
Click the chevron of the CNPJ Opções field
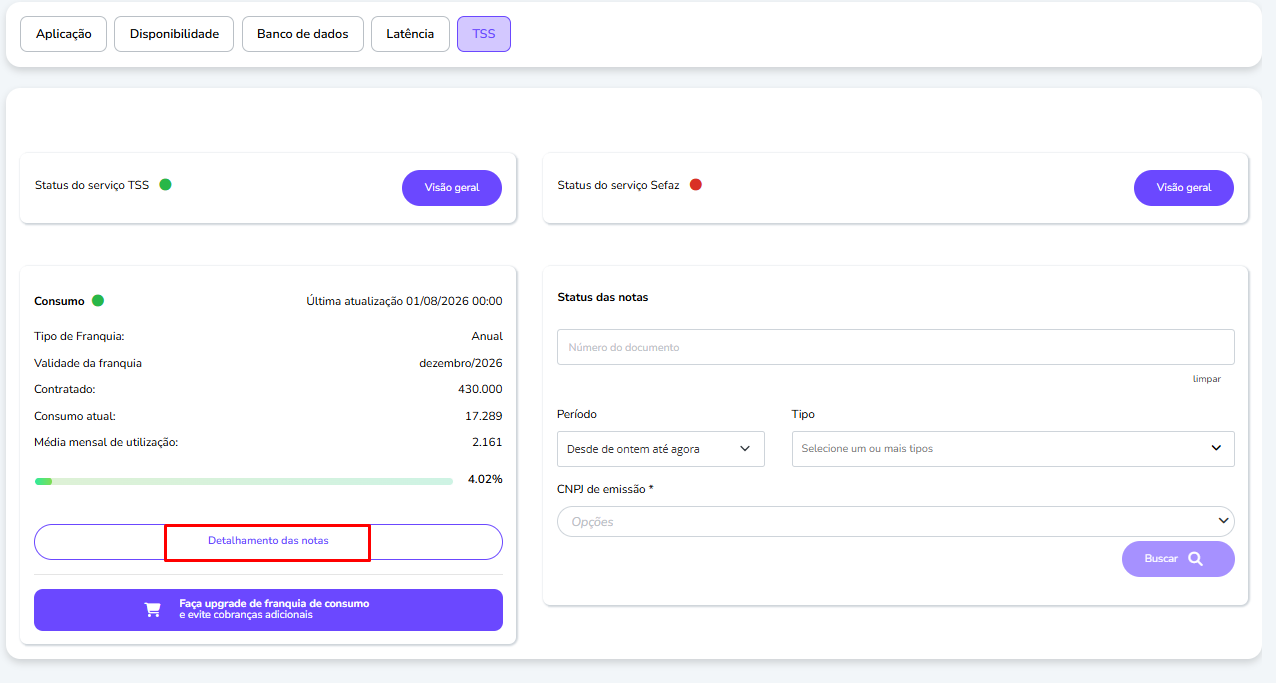[x=1223, y=521]
